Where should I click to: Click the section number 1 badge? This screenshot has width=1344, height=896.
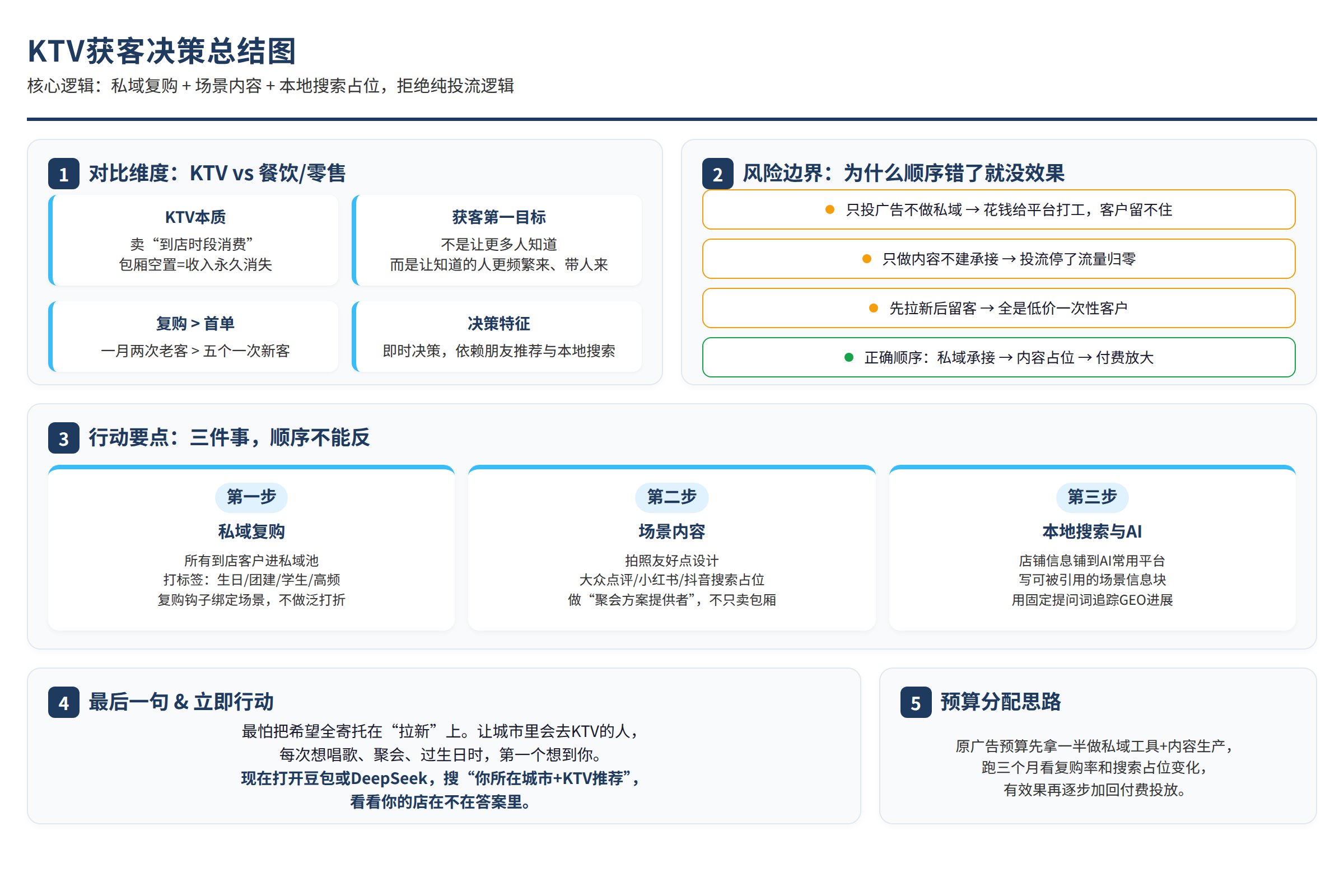click(x=63, y=174)
